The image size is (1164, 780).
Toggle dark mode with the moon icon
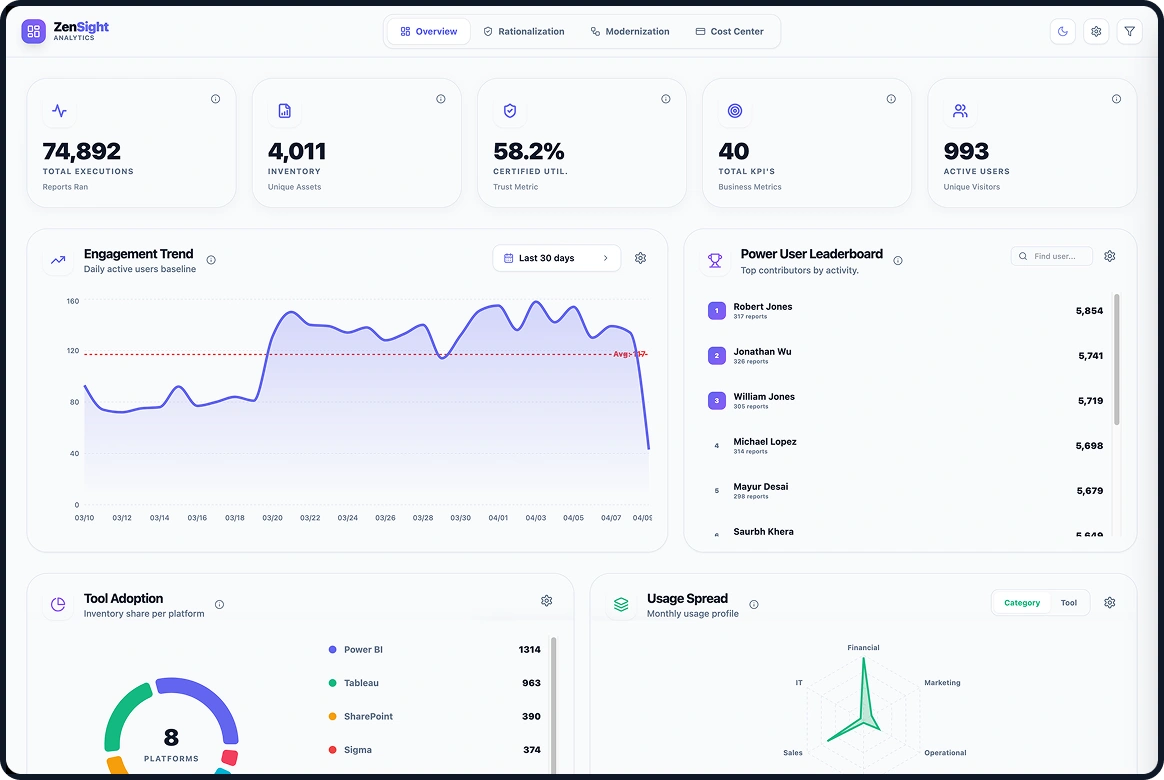coord(1062,31)
